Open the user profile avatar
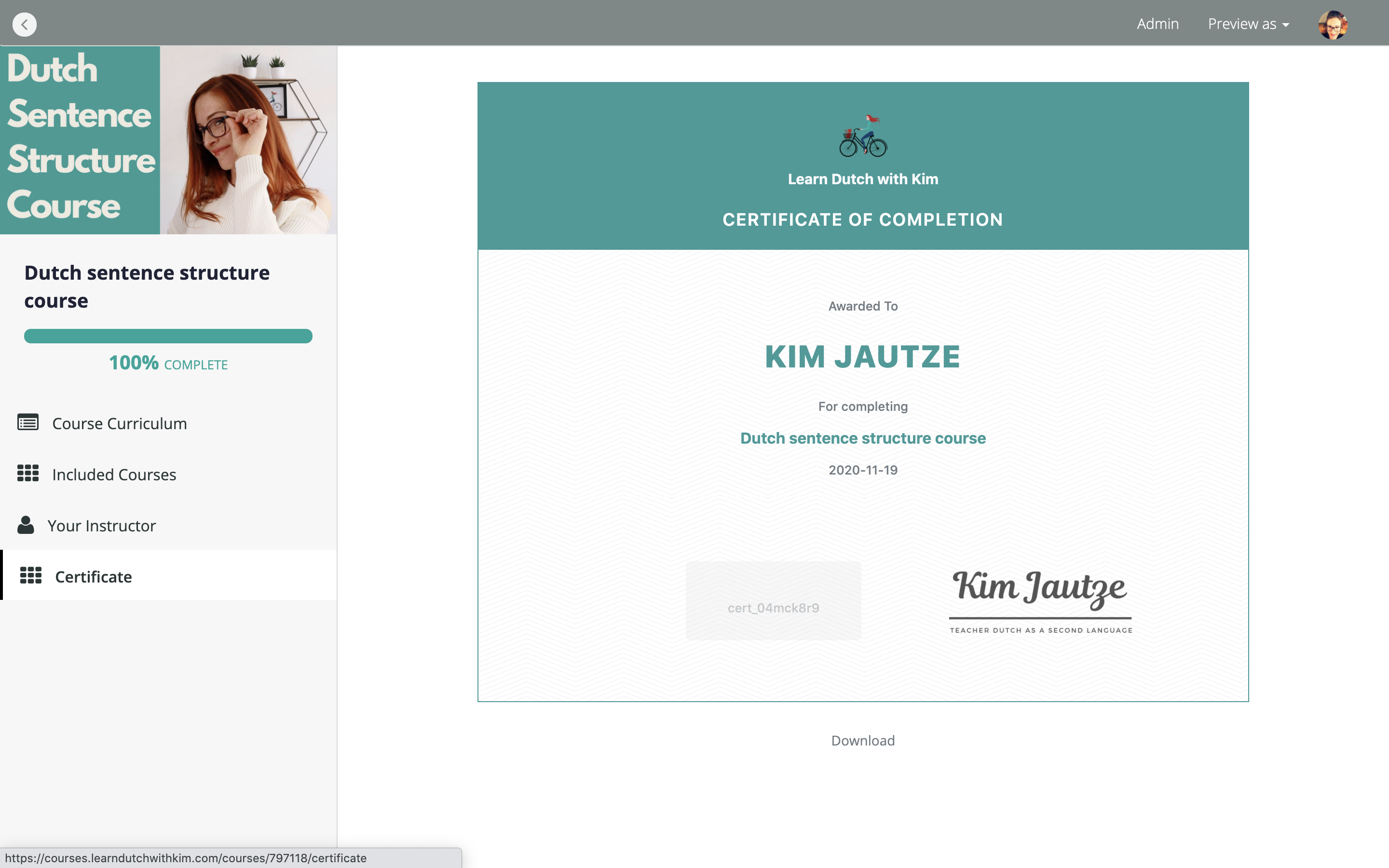Image resolution: width=1389 pixels, height=868 pixels. (1333, 25)
